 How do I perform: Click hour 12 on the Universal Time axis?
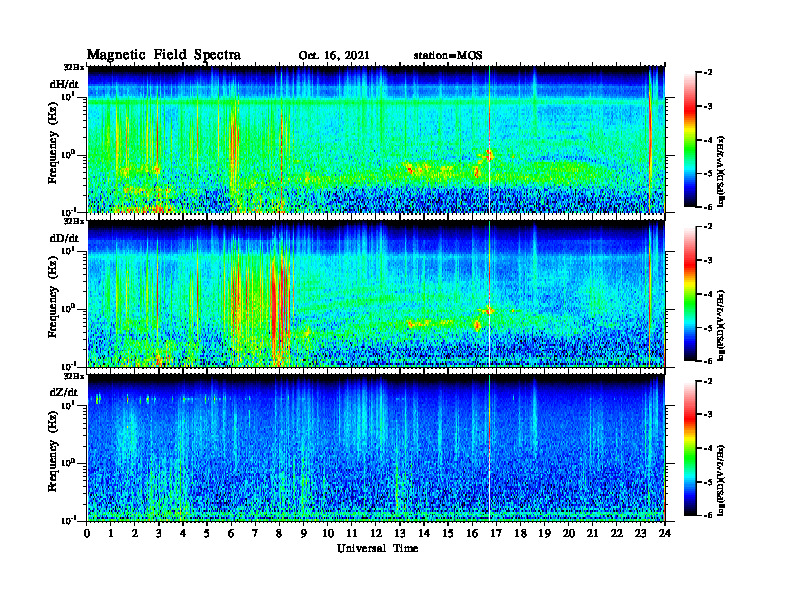[x=376, y=533]
